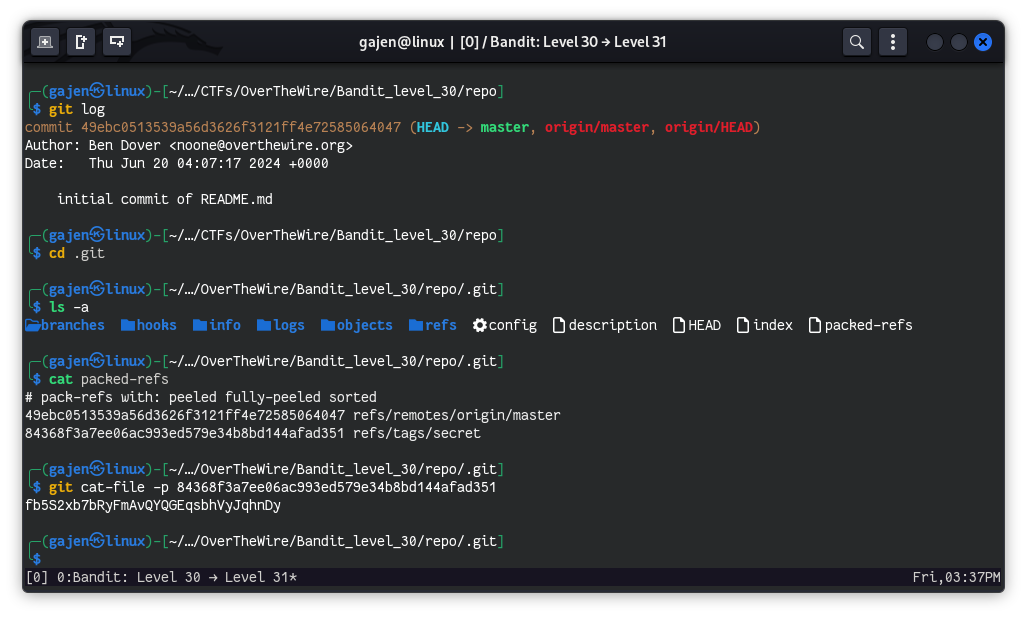Click the file icon next to description

click(x=559, y=325)
